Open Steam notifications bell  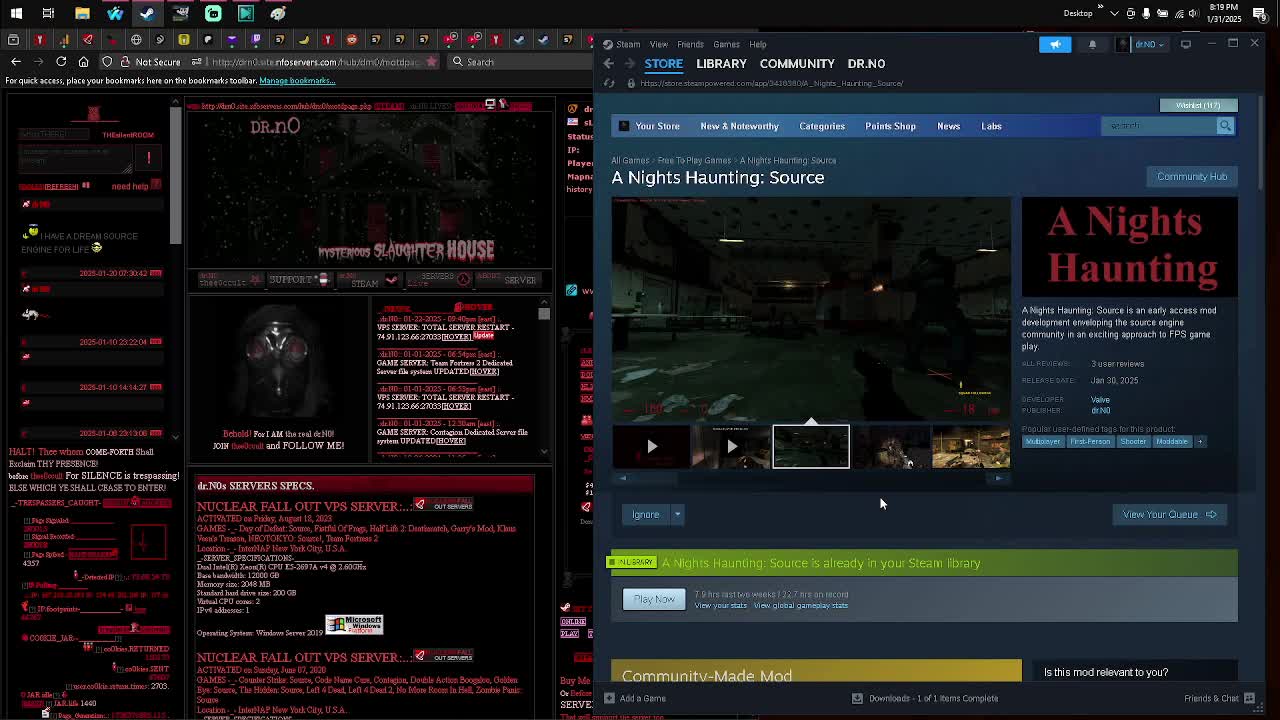(x=1092, y=44)
